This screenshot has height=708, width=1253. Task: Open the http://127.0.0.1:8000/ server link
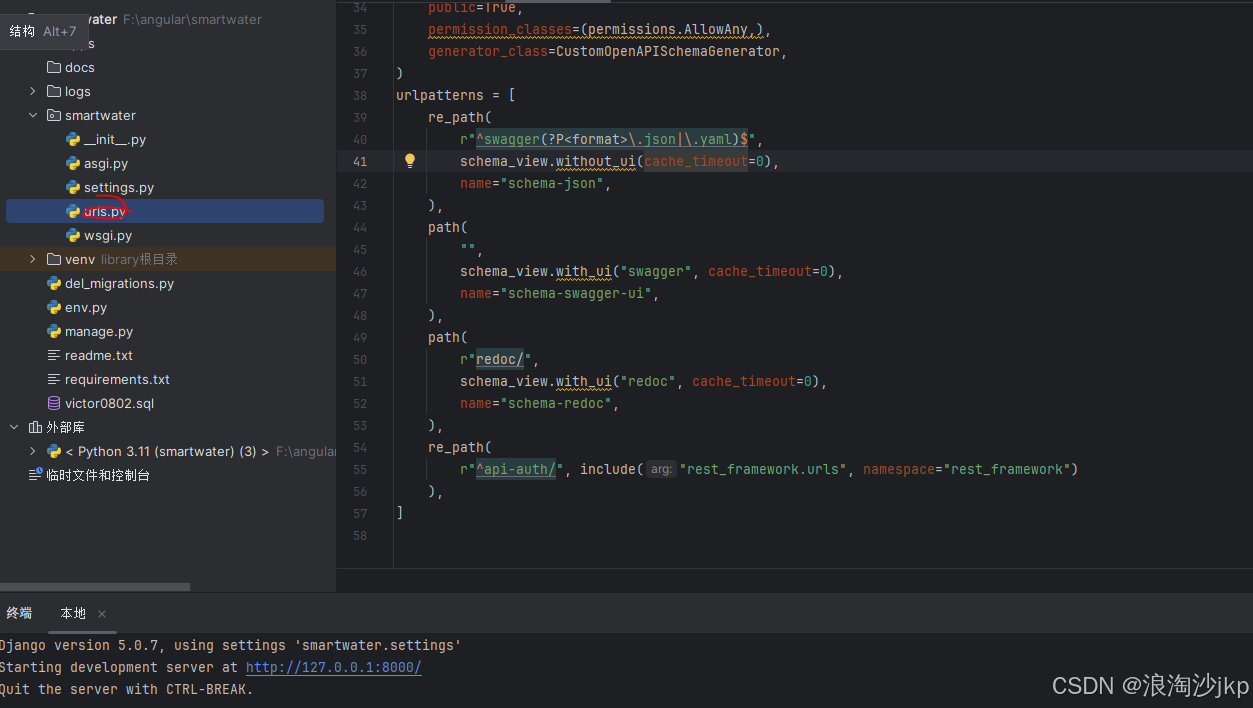(x=333, y=667)
